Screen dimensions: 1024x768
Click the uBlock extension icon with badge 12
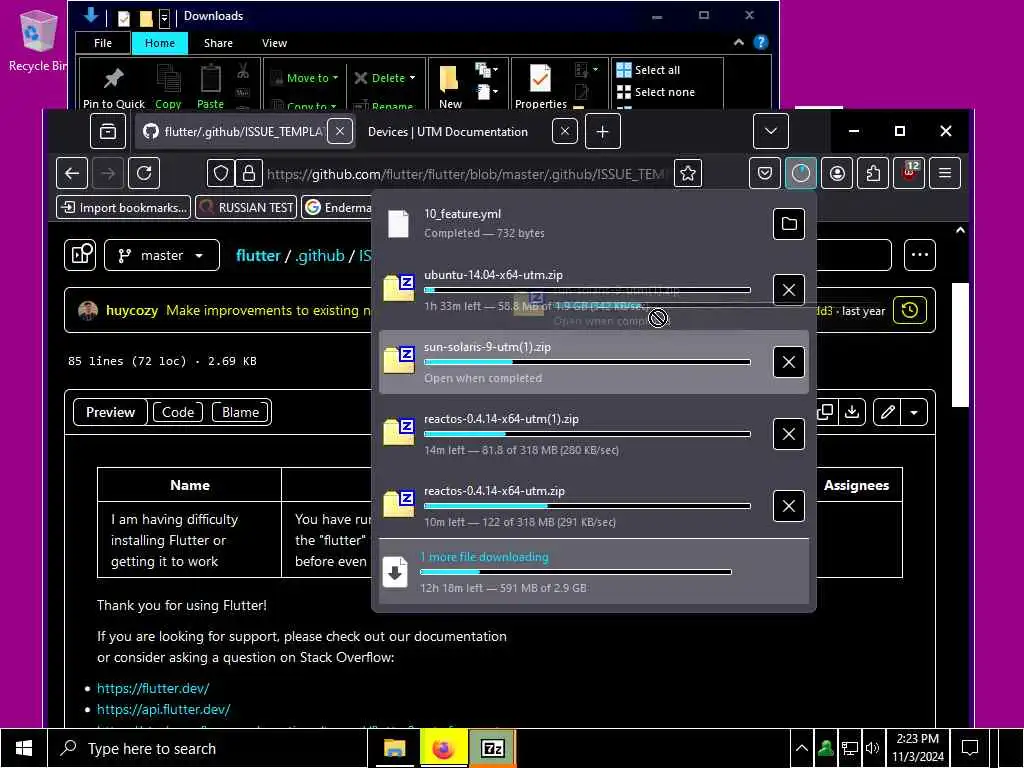tap(909, 173)
